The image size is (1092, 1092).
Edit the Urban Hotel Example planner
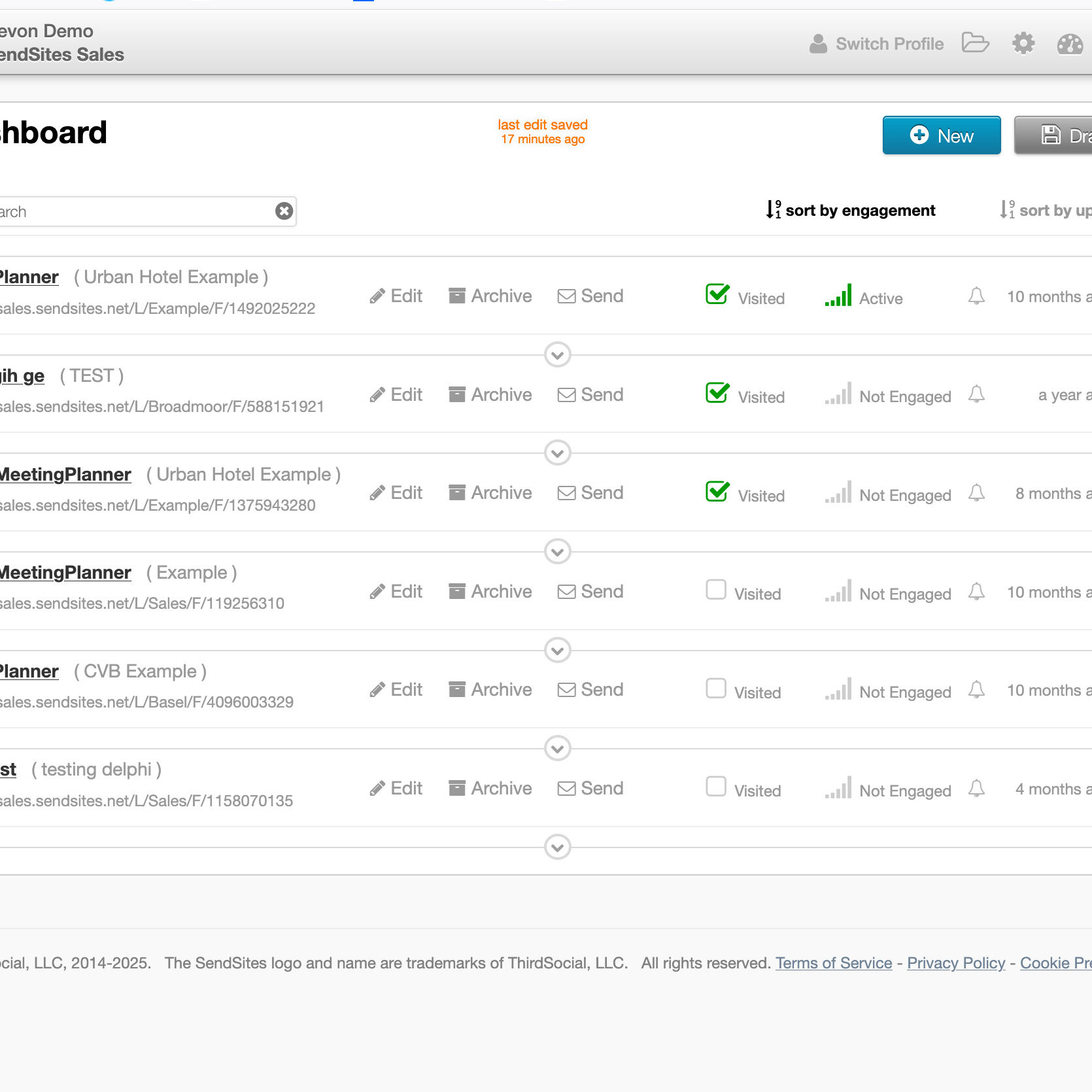395,296
